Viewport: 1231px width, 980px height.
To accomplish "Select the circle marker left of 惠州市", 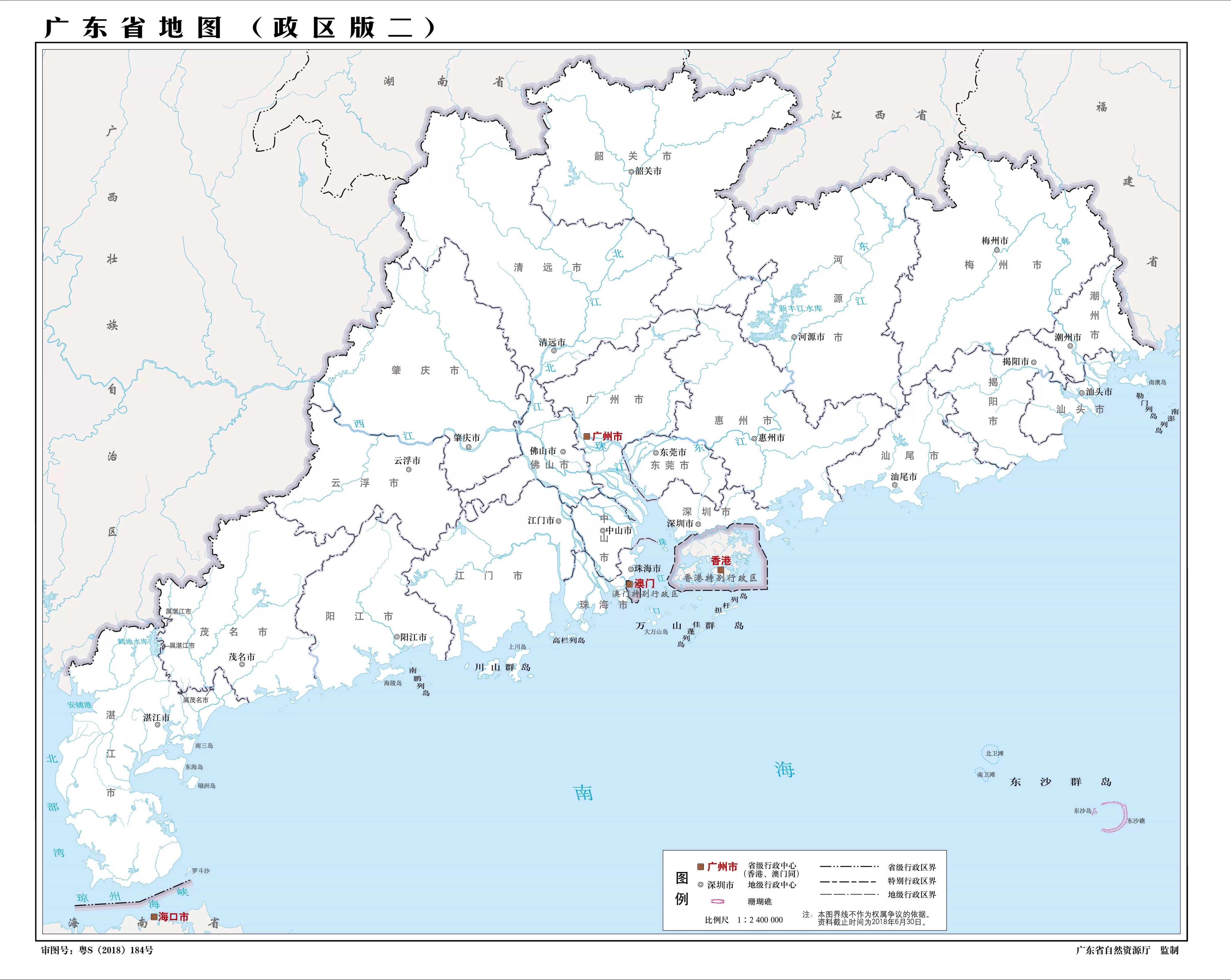I will point(754,438).
